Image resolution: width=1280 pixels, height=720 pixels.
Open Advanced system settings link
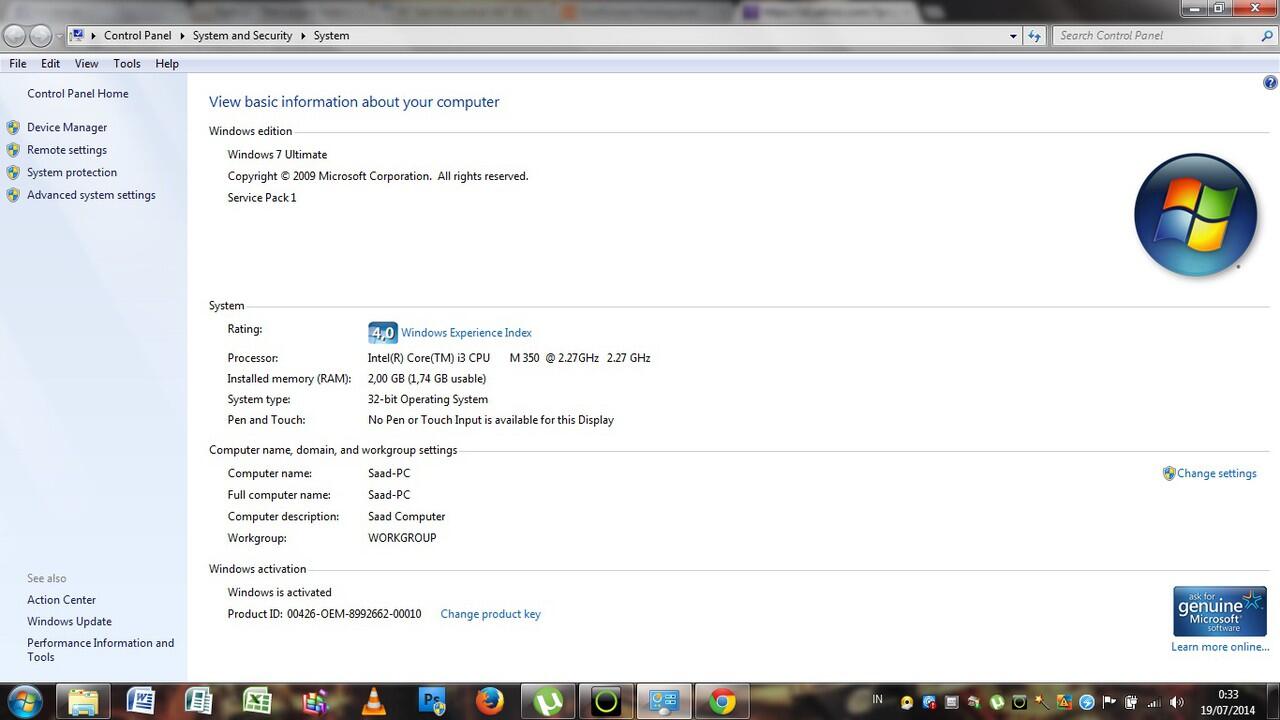point(91,195)
